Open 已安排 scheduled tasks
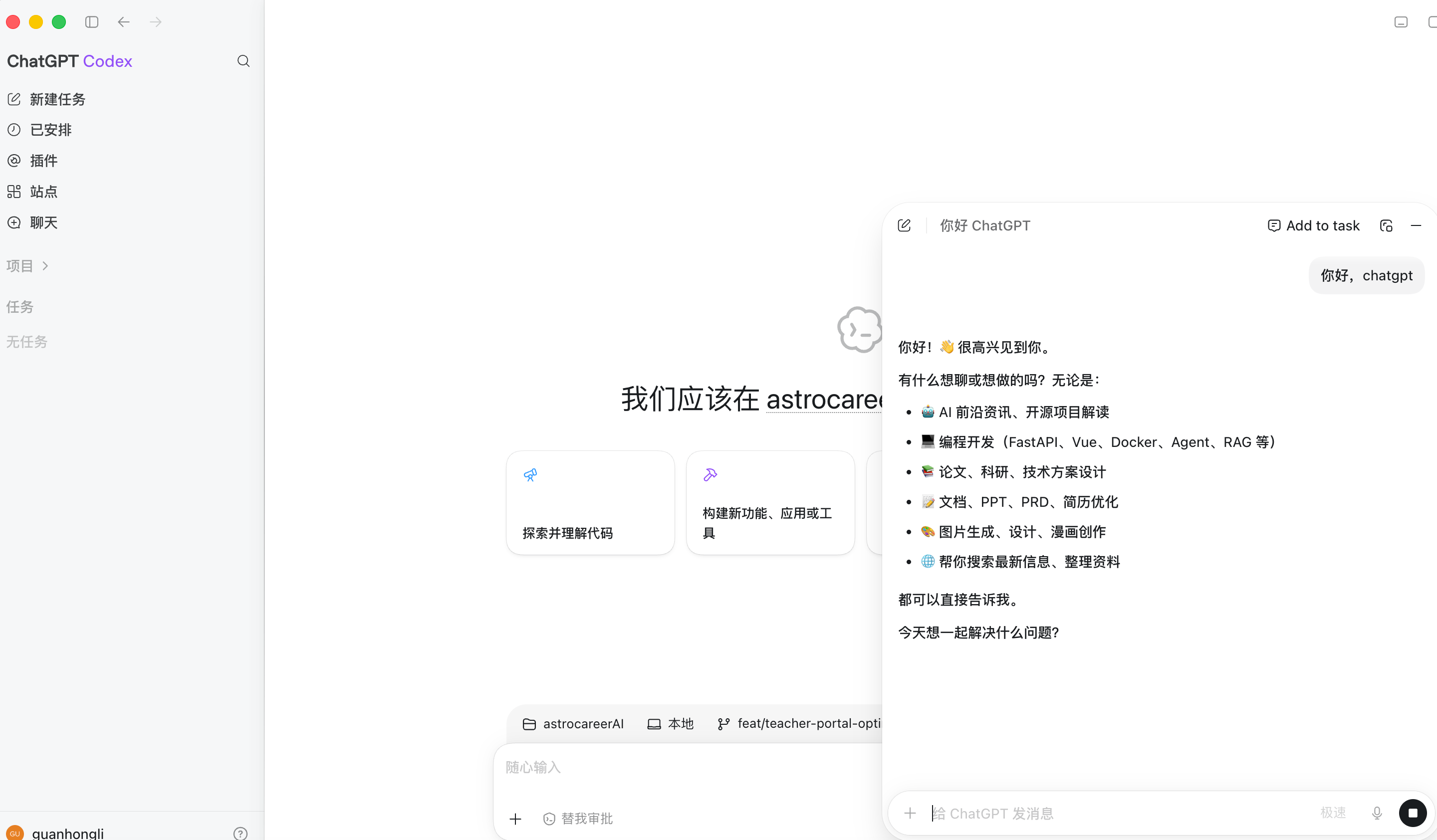This screenshot has width=1437, height=840. click(40, 130)
